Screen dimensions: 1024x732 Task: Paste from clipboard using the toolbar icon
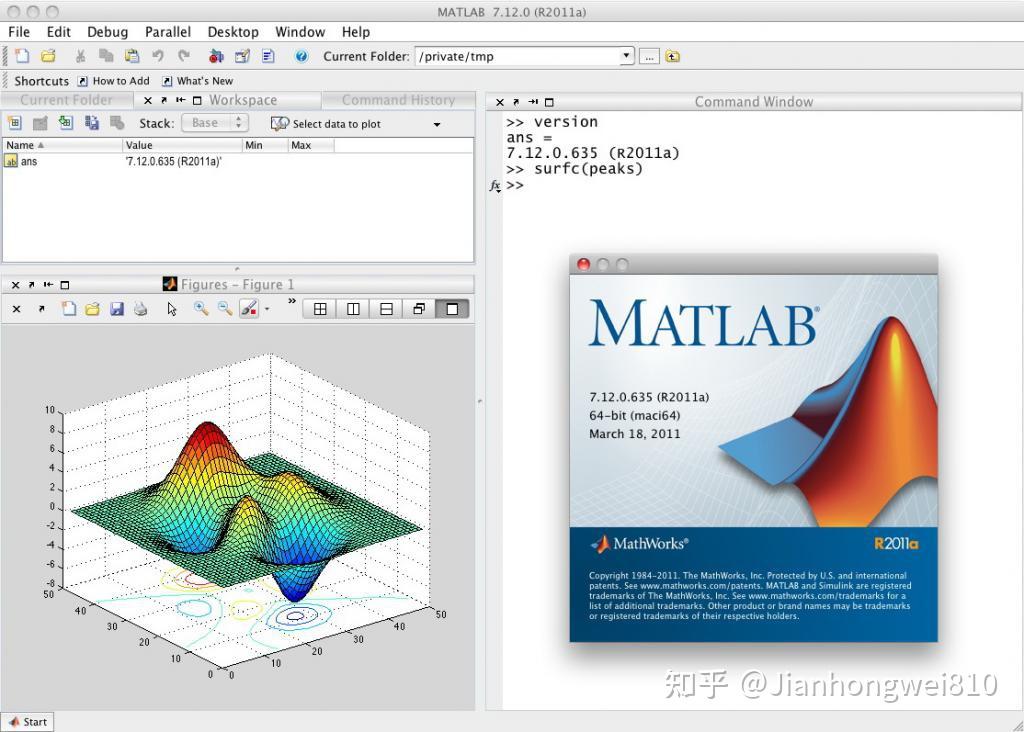point(132,57)
